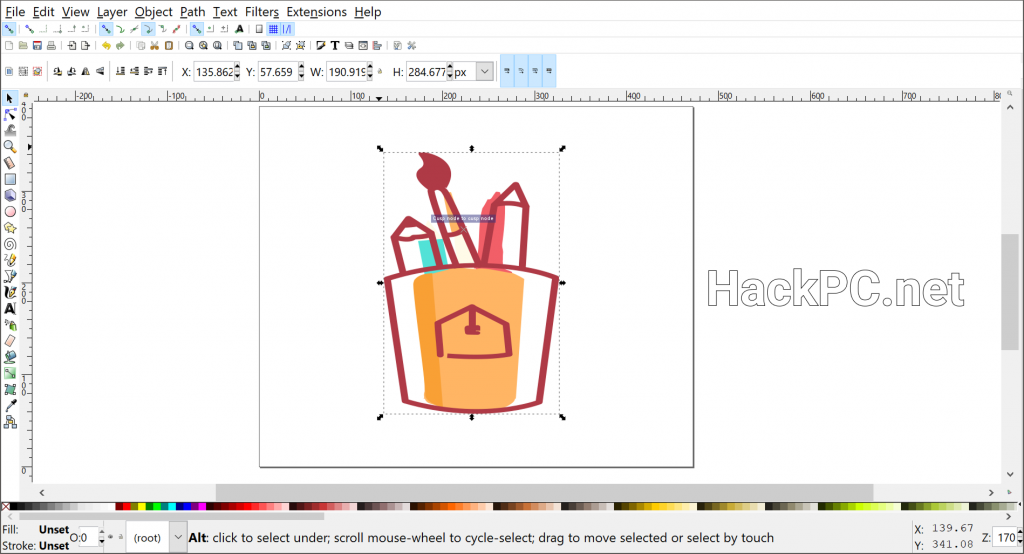Raise selection to top

click(163, 71)
